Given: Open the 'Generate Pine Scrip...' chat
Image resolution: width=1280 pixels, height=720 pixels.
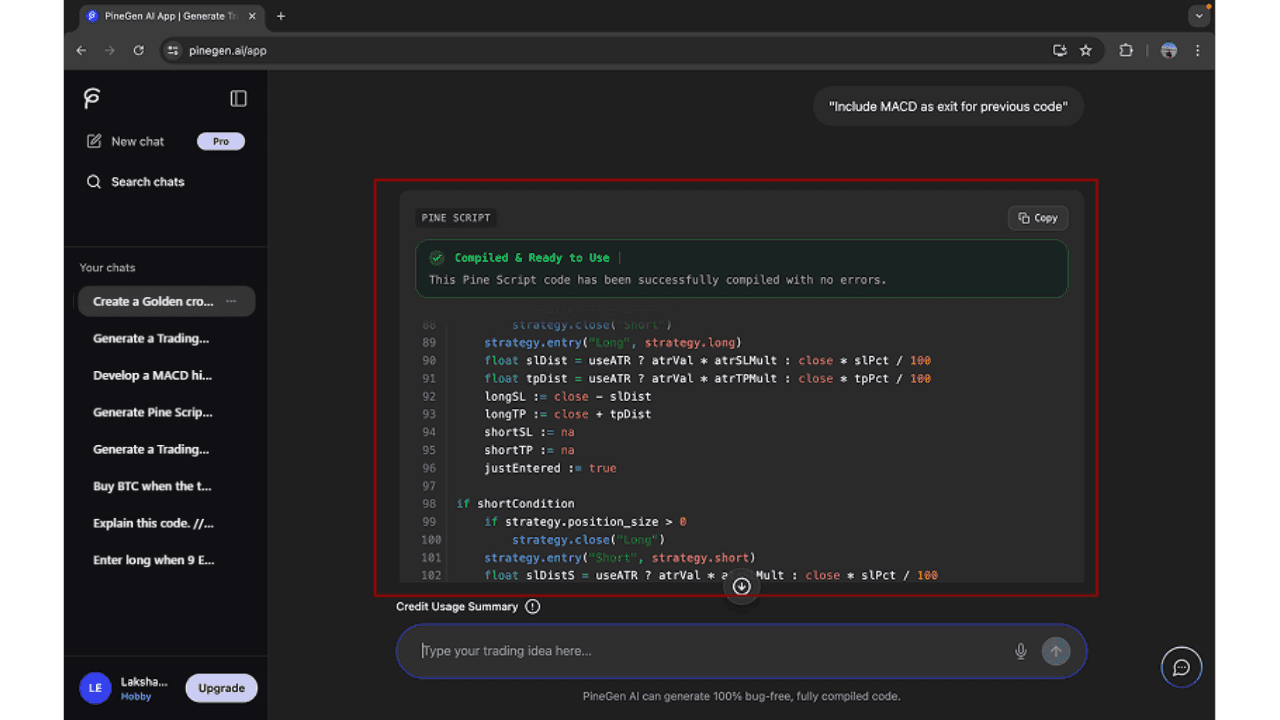Looking at the screenshot, I should 152,412.
